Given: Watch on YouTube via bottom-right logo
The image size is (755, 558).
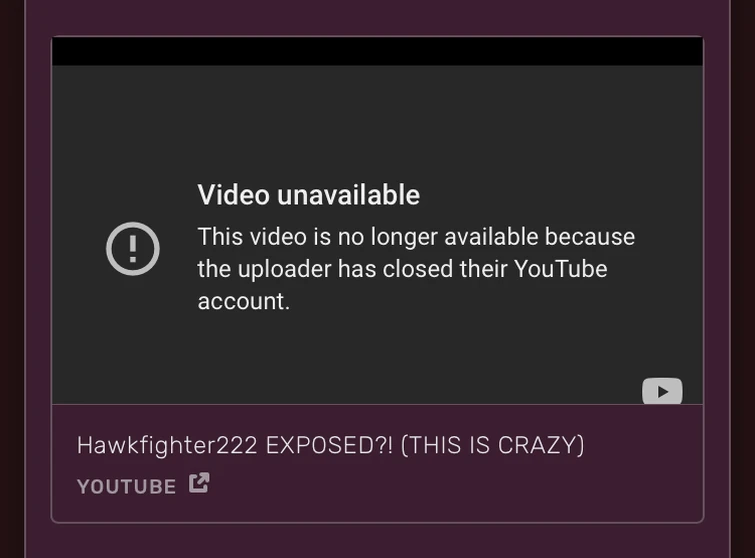Looking at the screenshot, I should coord(662,391).
